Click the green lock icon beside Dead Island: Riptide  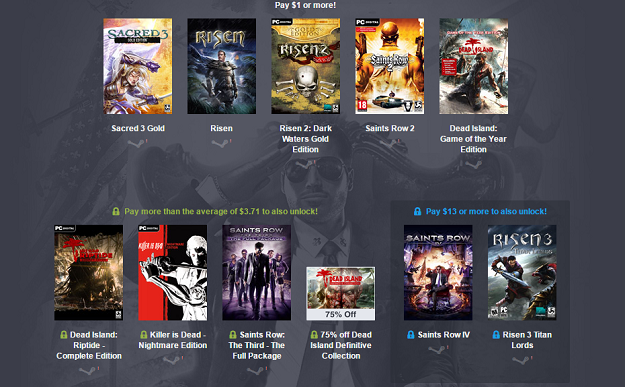click(64, 335)
